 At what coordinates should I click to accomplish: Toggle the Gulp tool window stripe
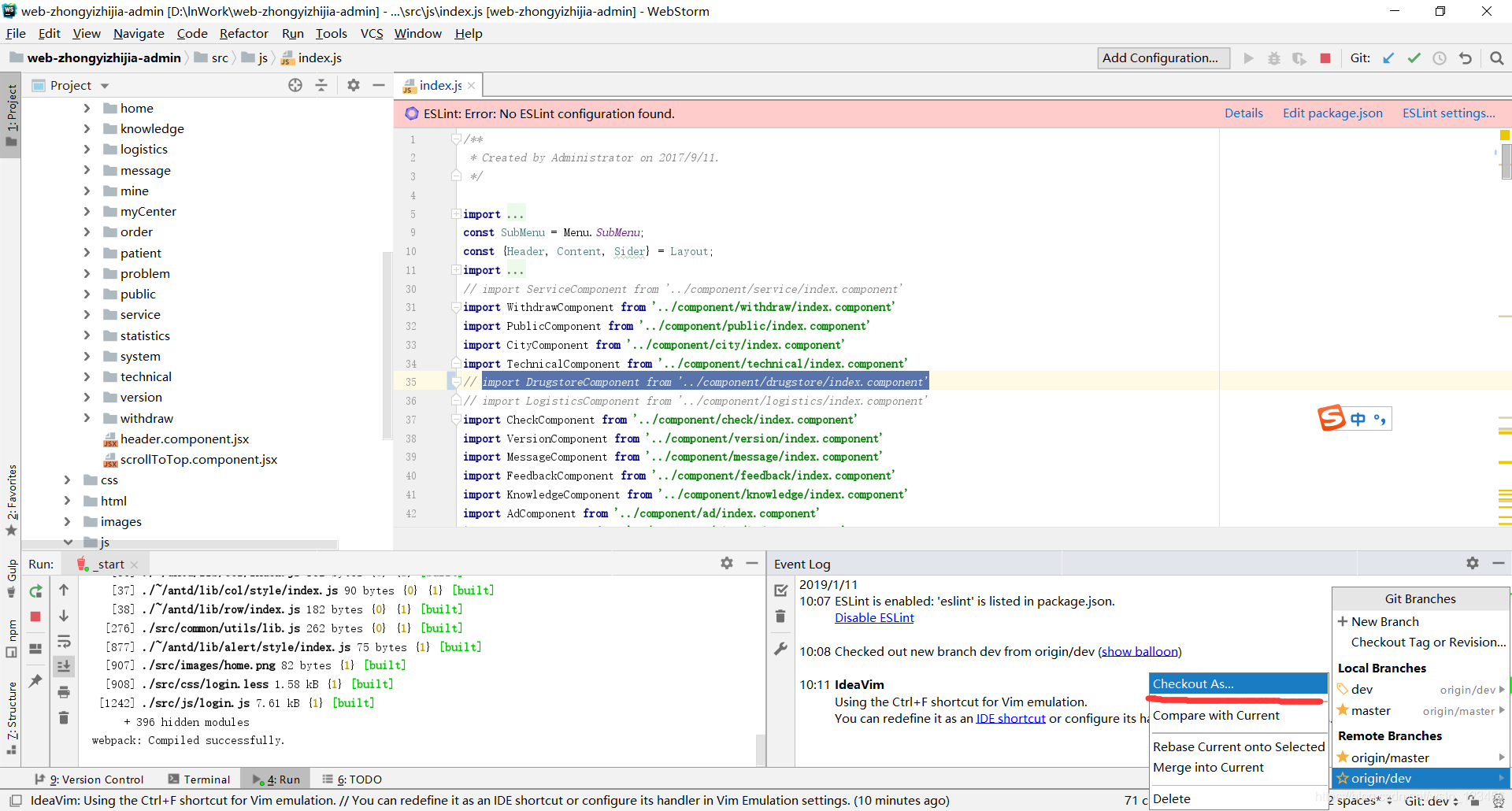point(11,577)
